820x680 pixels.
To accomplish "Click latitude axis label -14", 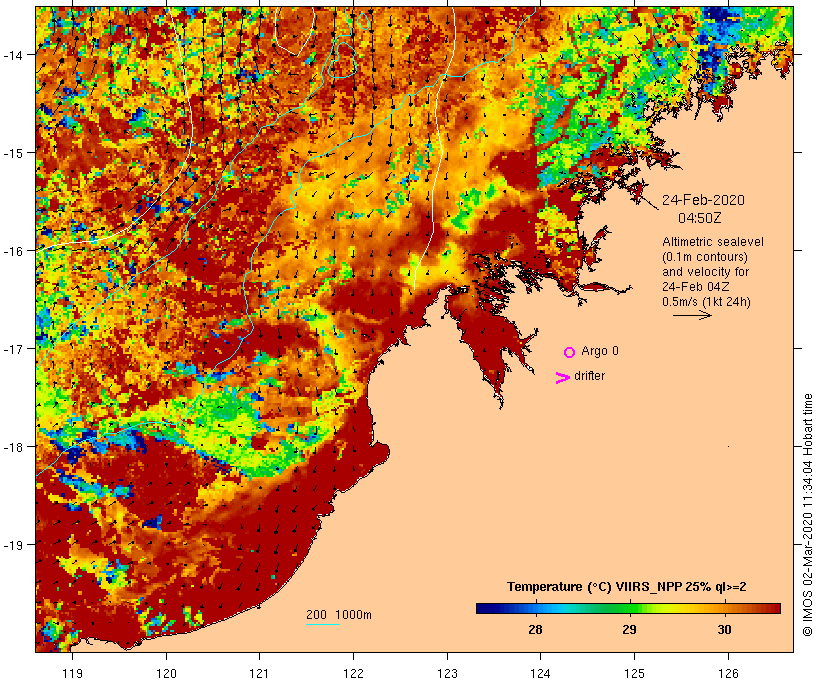I will coord(13,55).
